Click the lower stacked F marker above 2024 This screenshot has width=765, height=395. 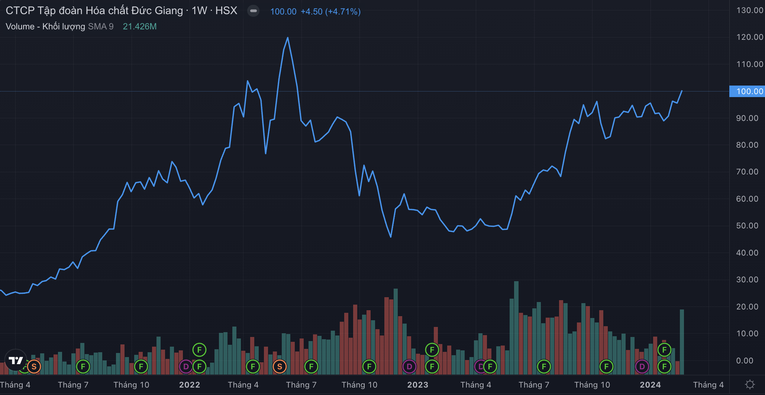(664, 366)
